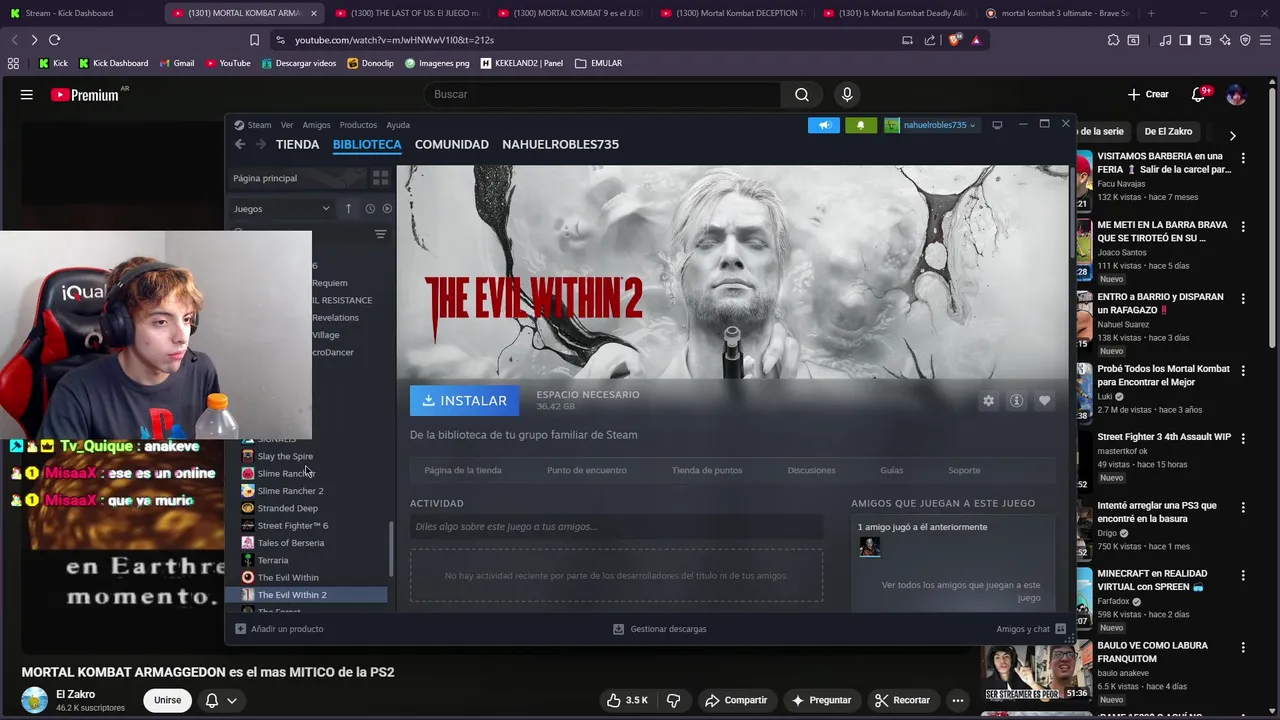Open Amigos y chat panel

pos(1031,629)
